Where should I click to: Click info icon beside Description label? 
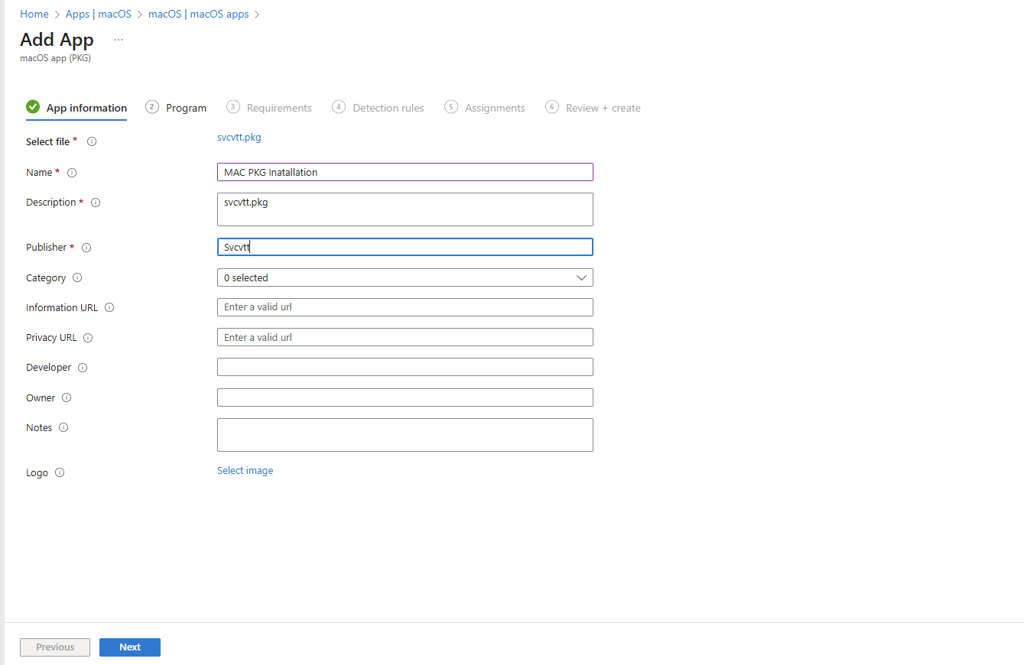(96, 203)
